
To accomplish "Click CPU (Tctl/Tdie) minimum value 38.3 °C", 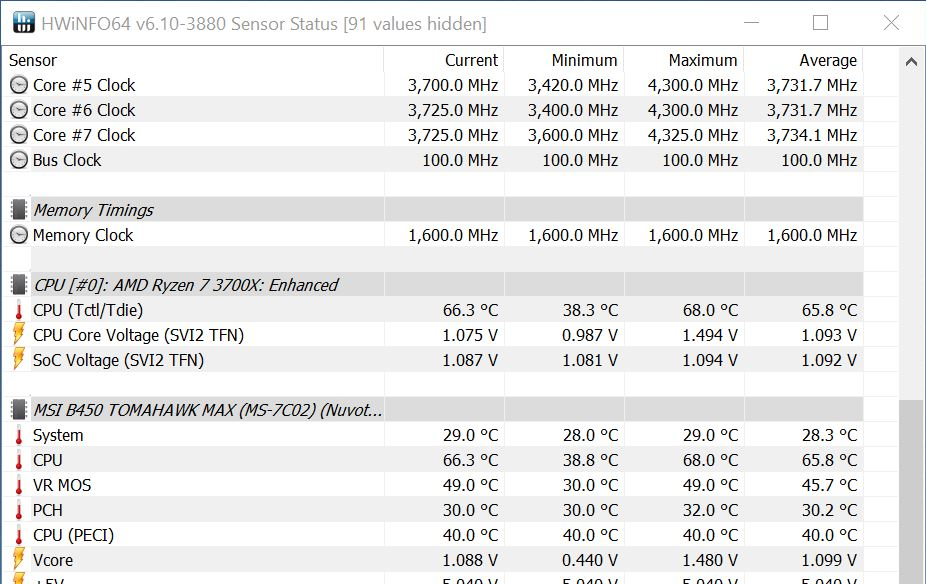I will (590, 310).
